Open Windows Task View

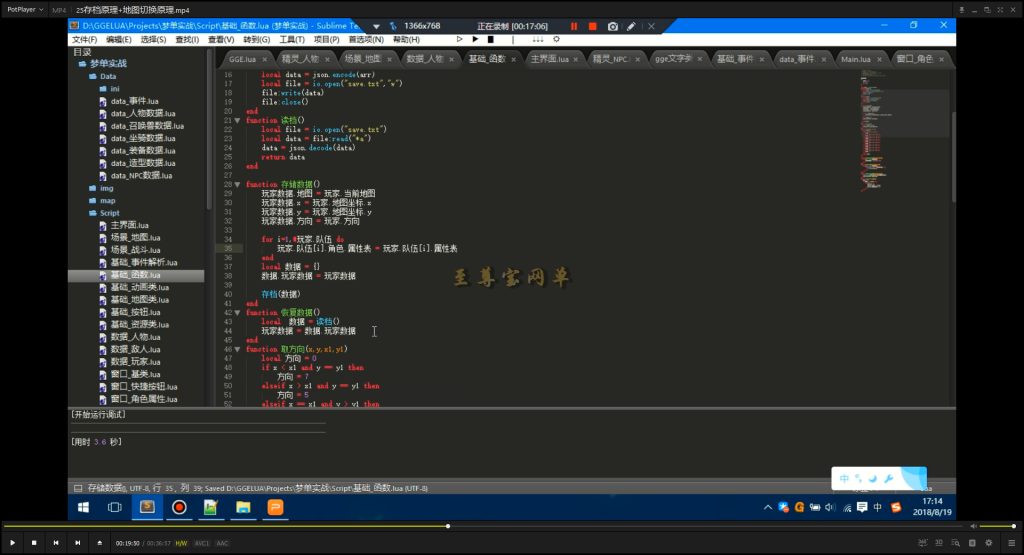(115, 507)
